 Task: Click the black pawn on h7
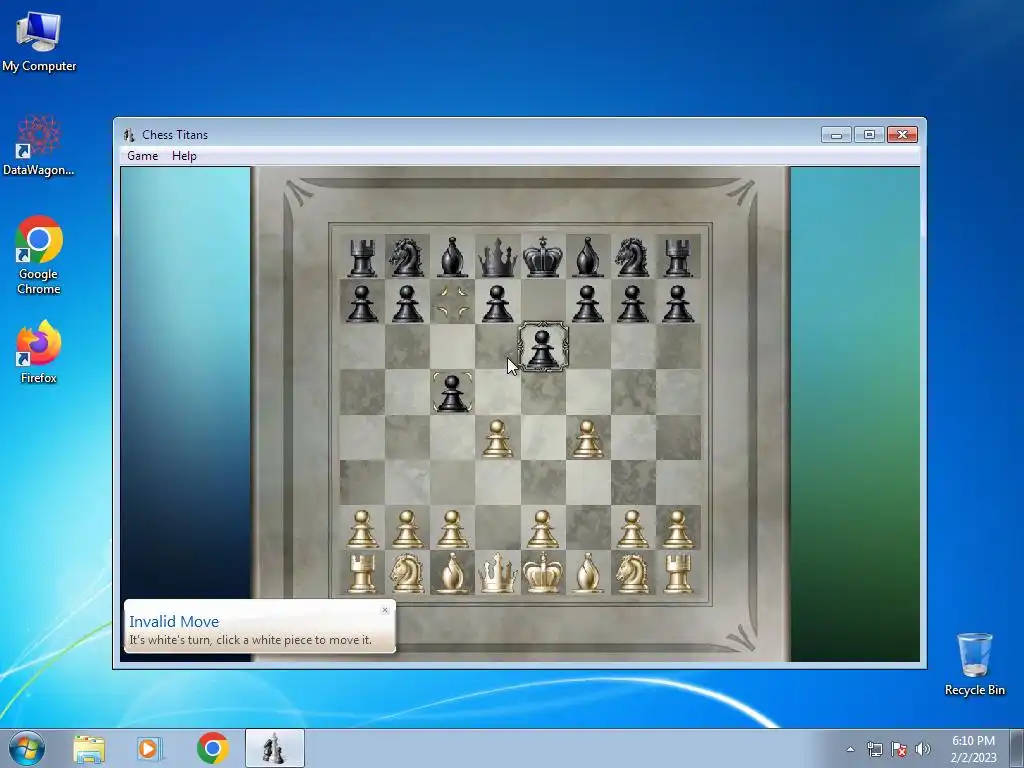coord(678,303)
